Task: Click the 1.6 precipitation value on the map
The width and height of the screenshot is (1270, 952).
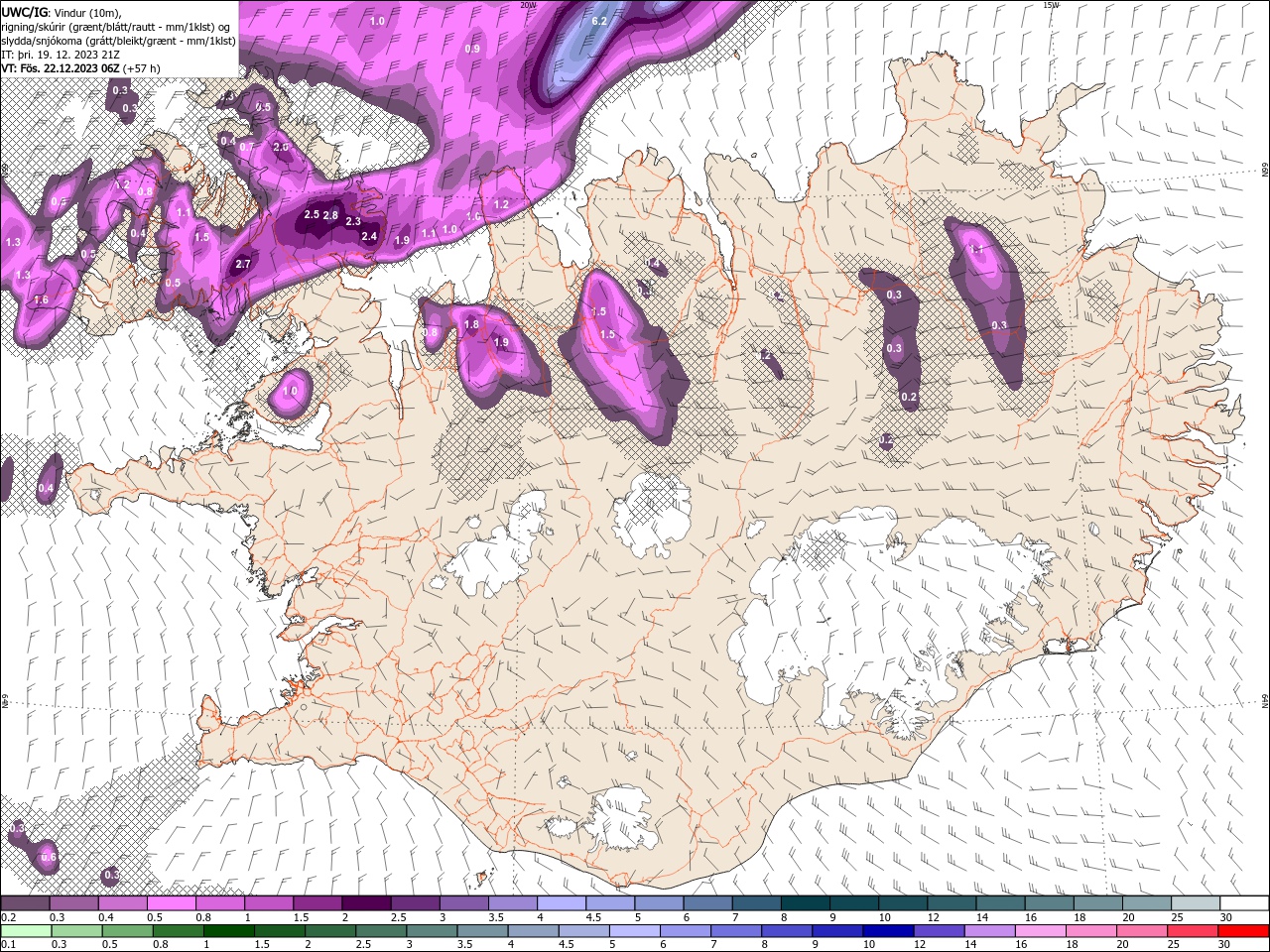Action: click(x=41, y=299)
